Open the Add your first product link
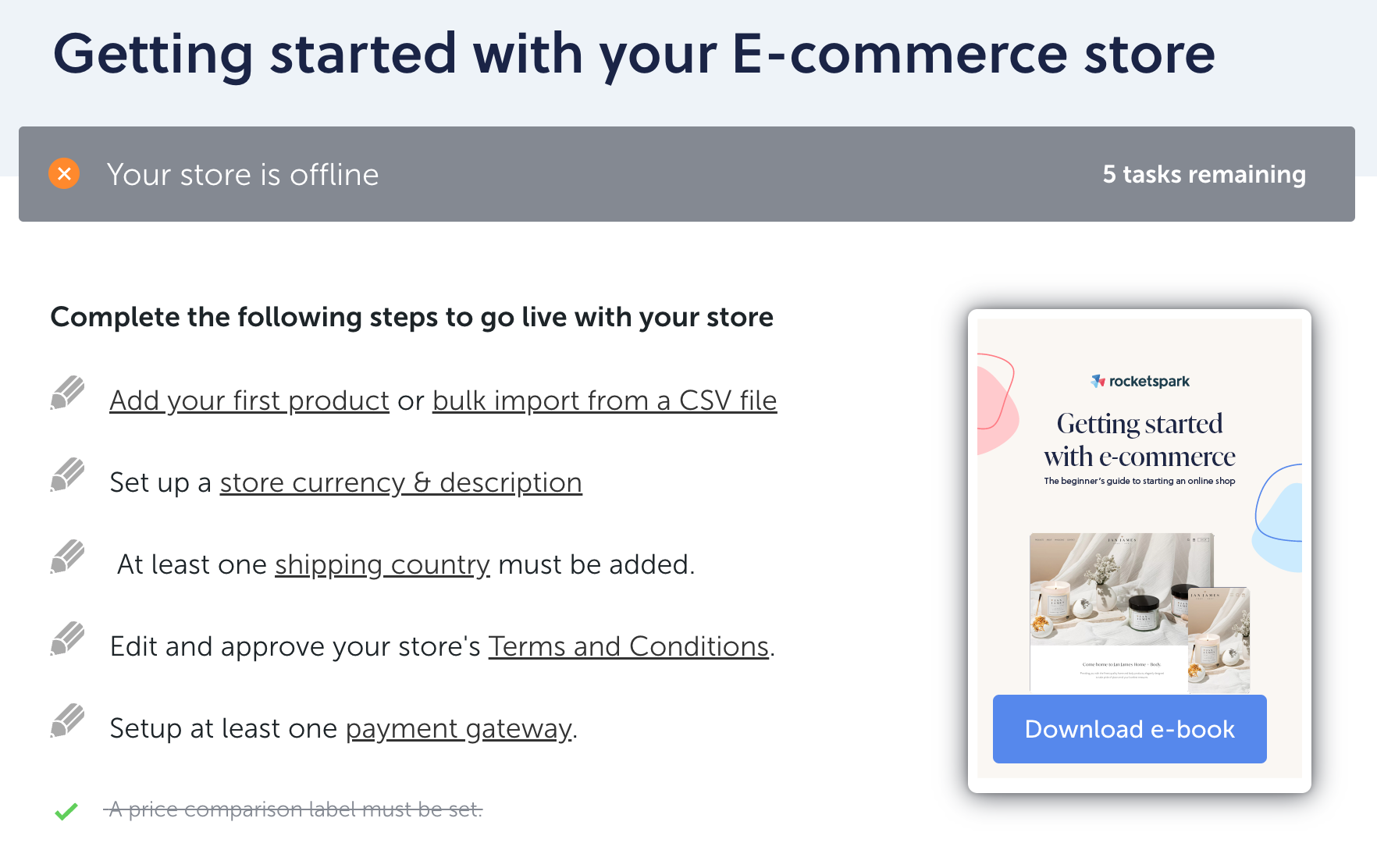Screen dimensions: 1377x868 pyautogui.click(x=249, y=400)
